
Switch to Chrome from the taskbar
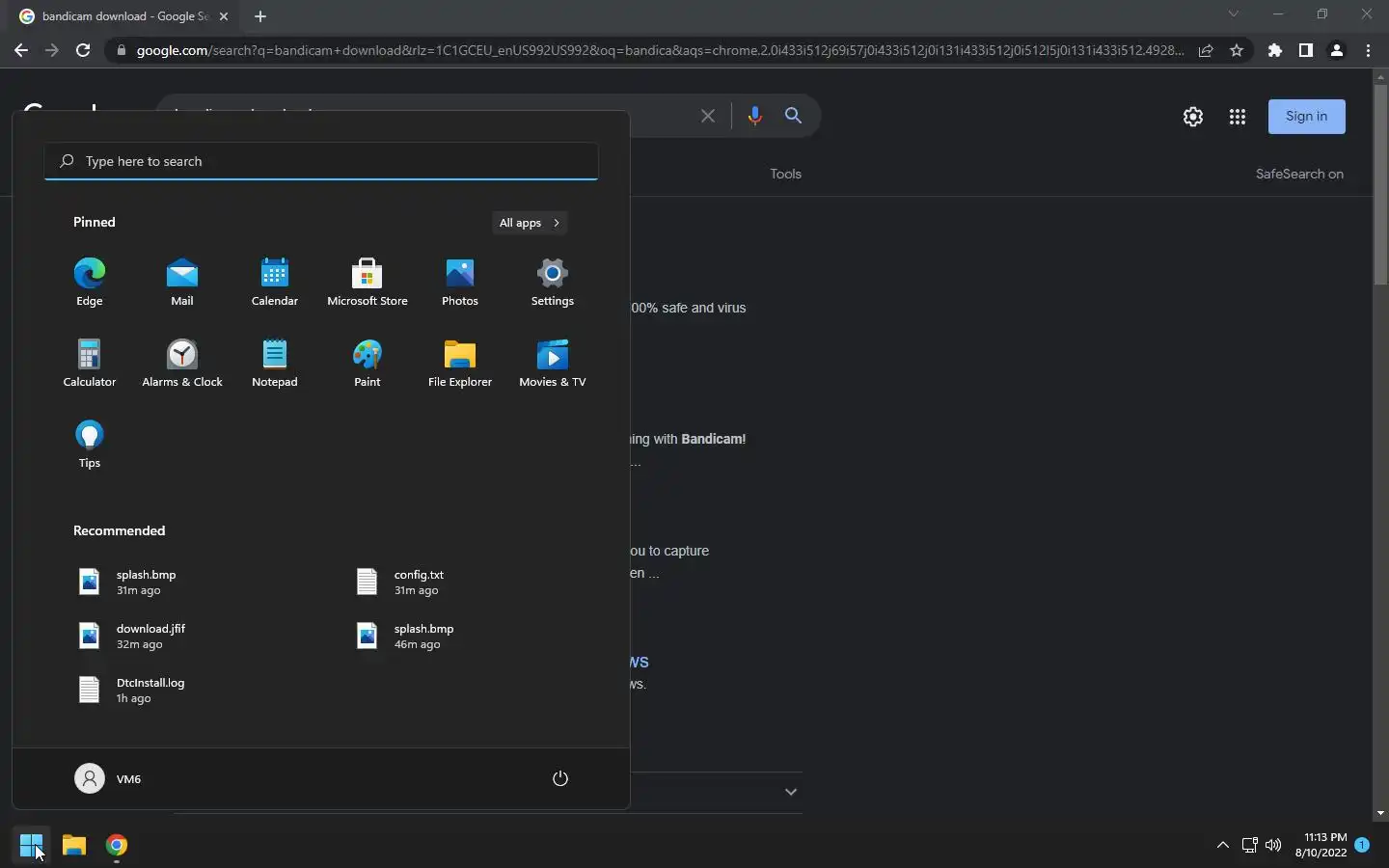(x=117, y=846)
